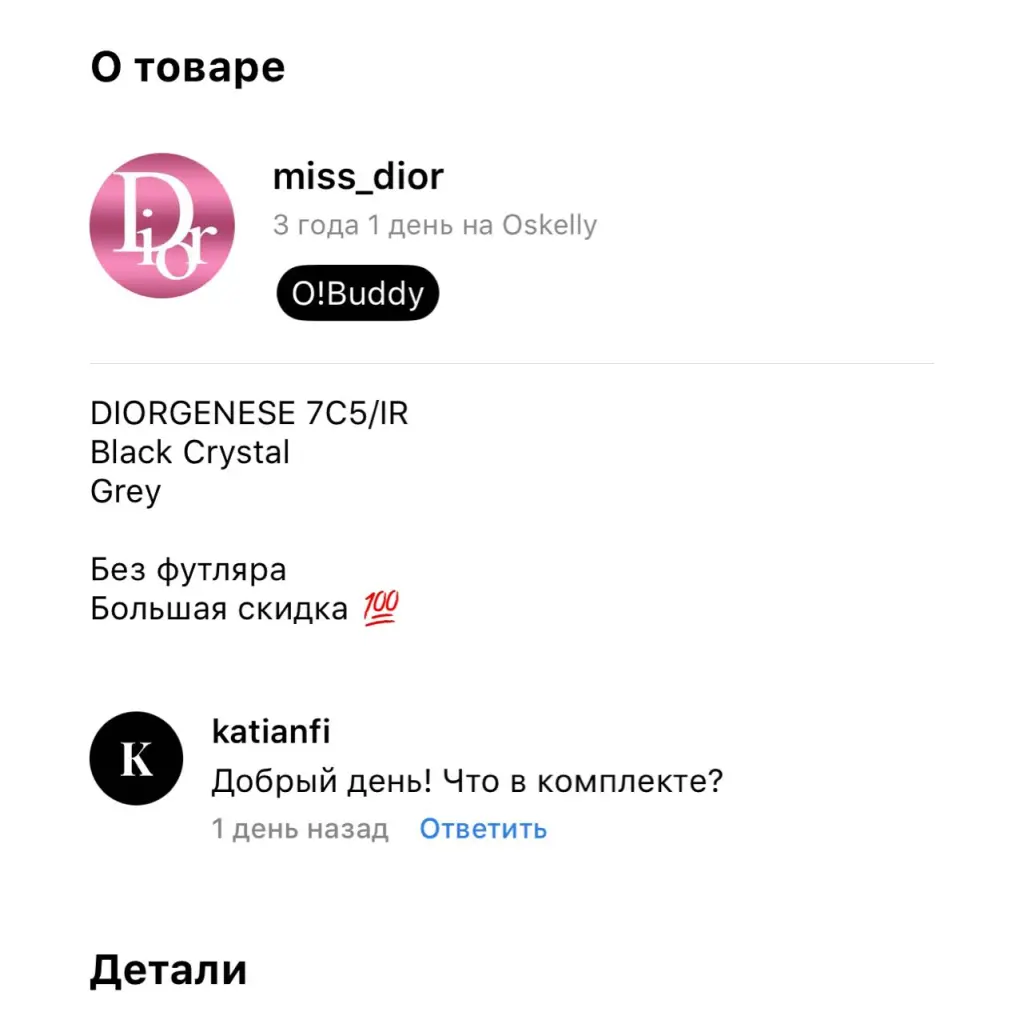Click the '1 день назад' comment timestamp
Screen dimensions: 1024x1024
(300, 829)
